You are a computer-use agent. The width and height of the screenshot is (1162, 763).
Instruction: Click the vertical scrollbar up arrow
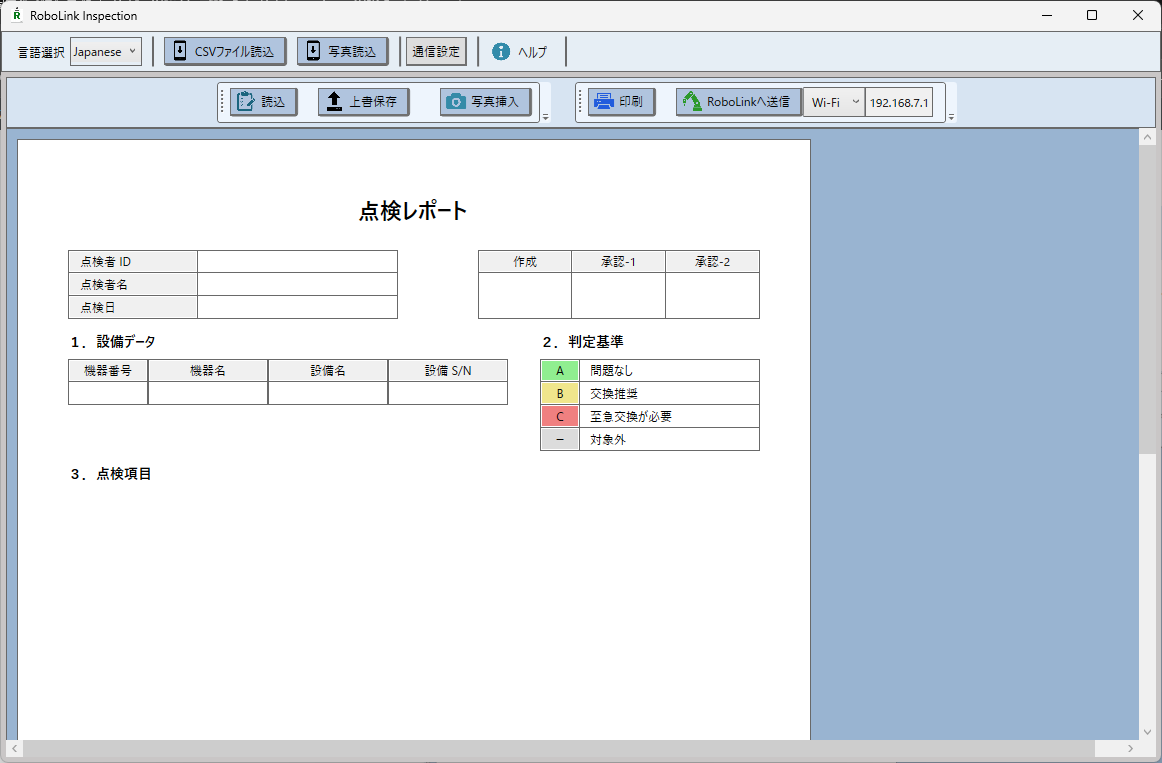pyautogui.click(x=1147, y=137)
